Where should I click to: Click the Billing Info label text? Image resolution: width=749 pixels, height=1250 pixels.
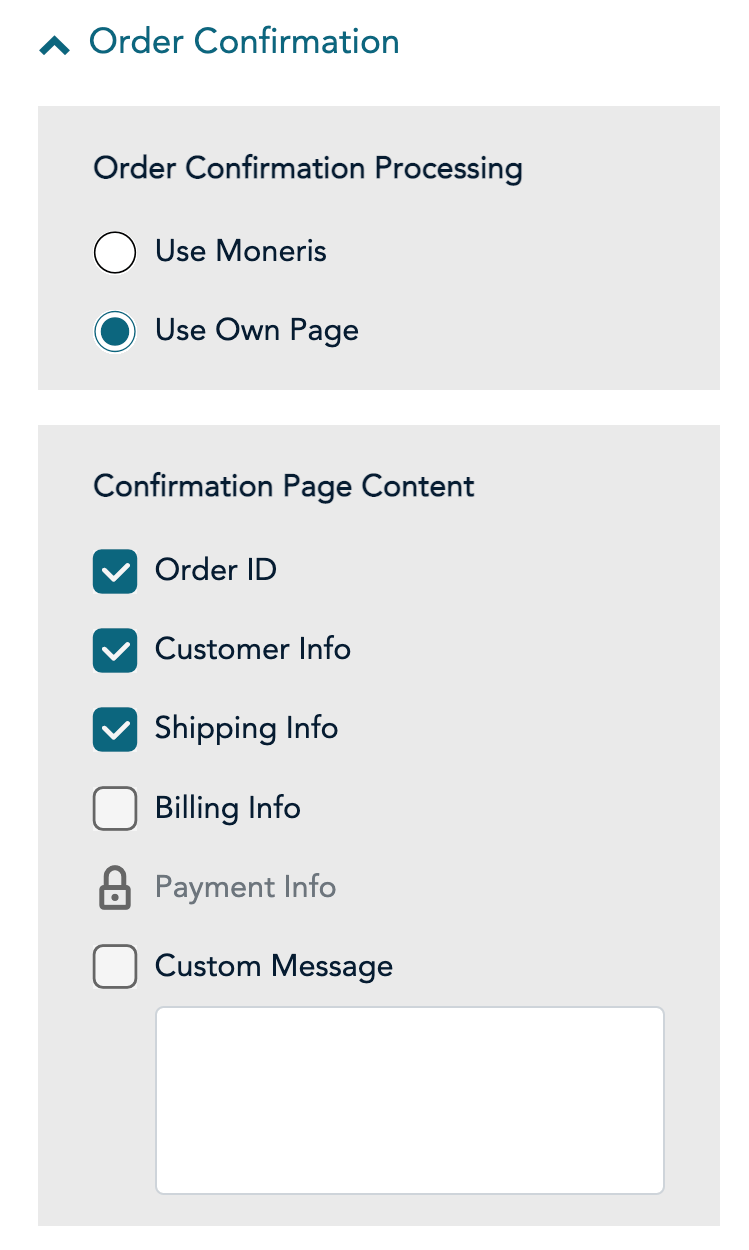[x=228, y=808]
